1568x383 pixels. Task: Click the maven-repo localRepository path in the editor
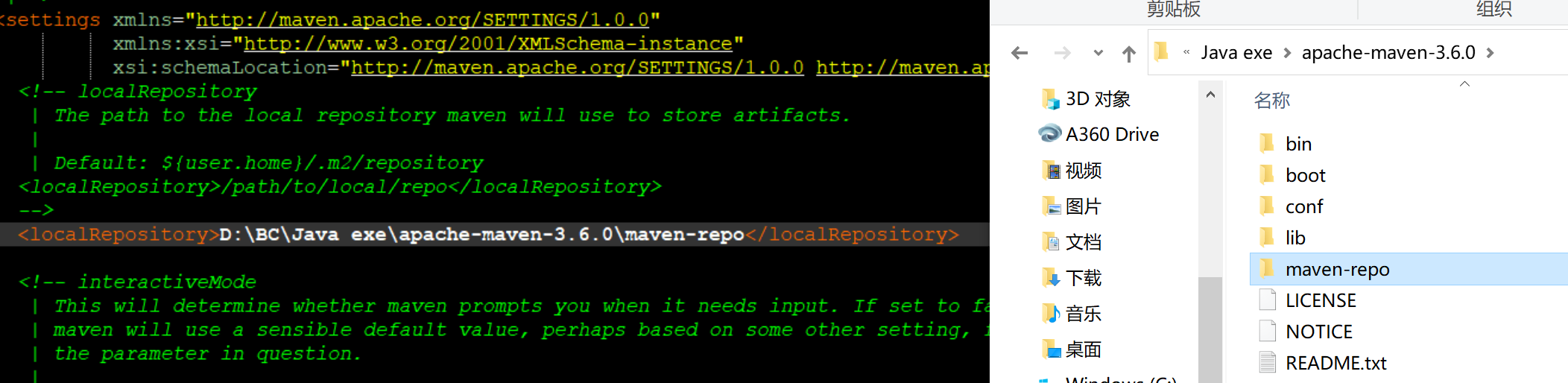click(x=481, y=234)
